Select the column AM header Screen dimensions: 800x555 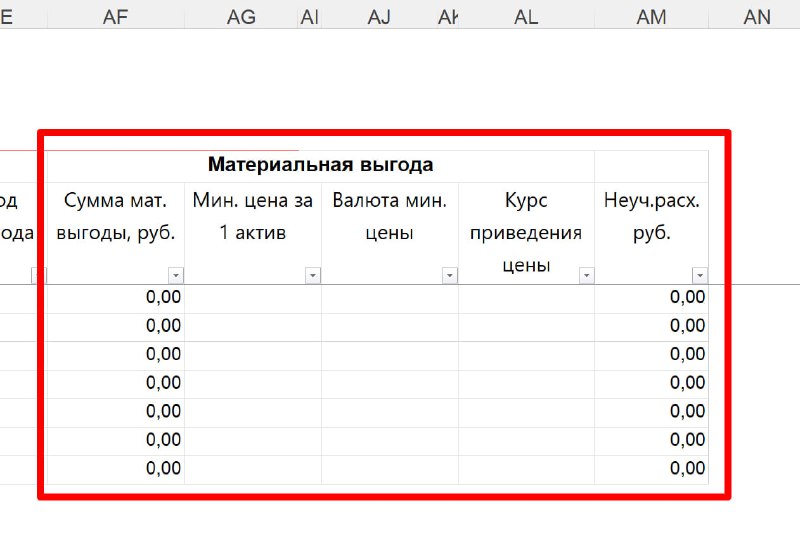[x=651, y=16]
